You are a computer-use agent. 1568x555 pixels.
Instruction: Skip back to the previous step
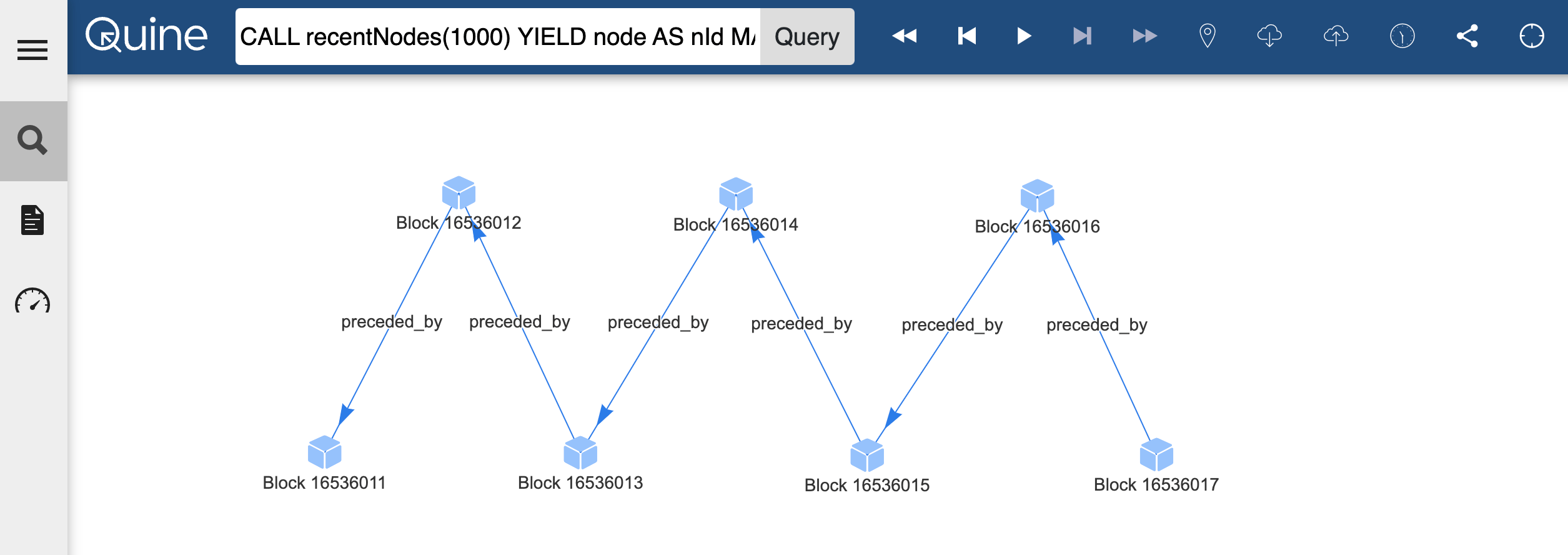click(x=966, y=36)
